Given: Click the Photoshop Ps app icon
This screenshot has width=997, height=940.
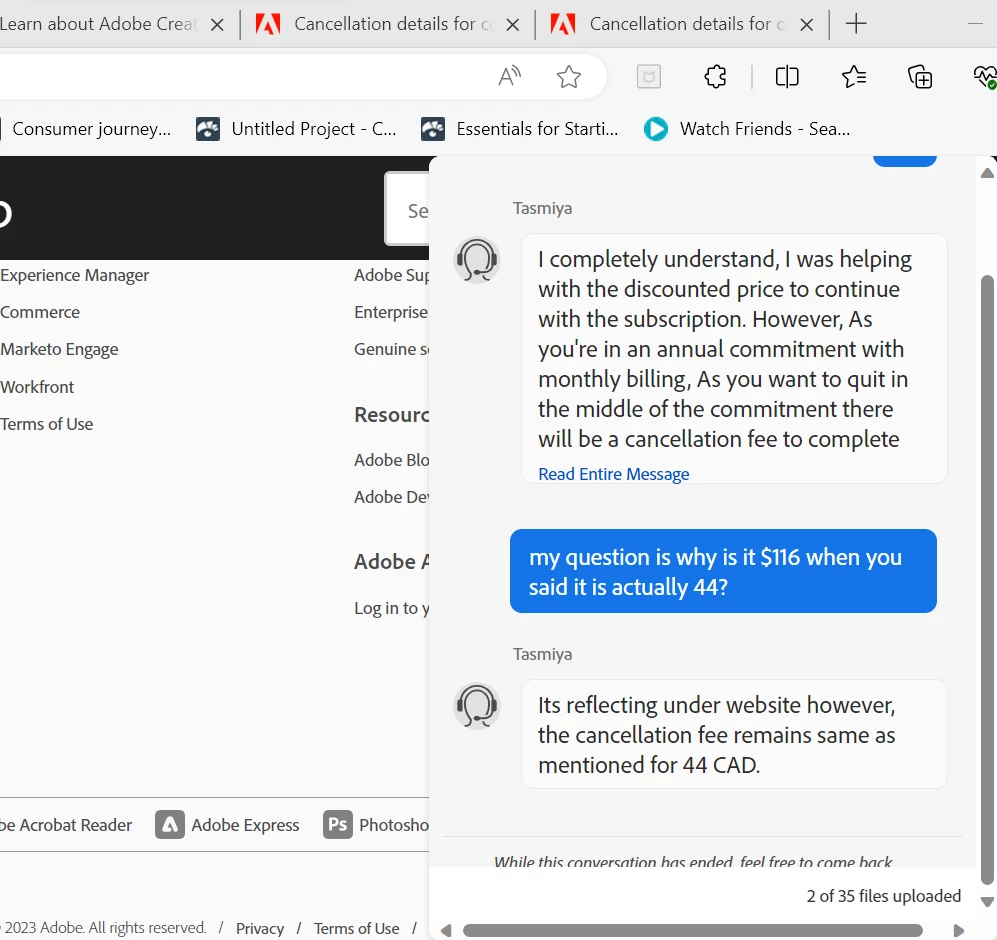Looking at the screenshot, I should click(x=338, y=825).
